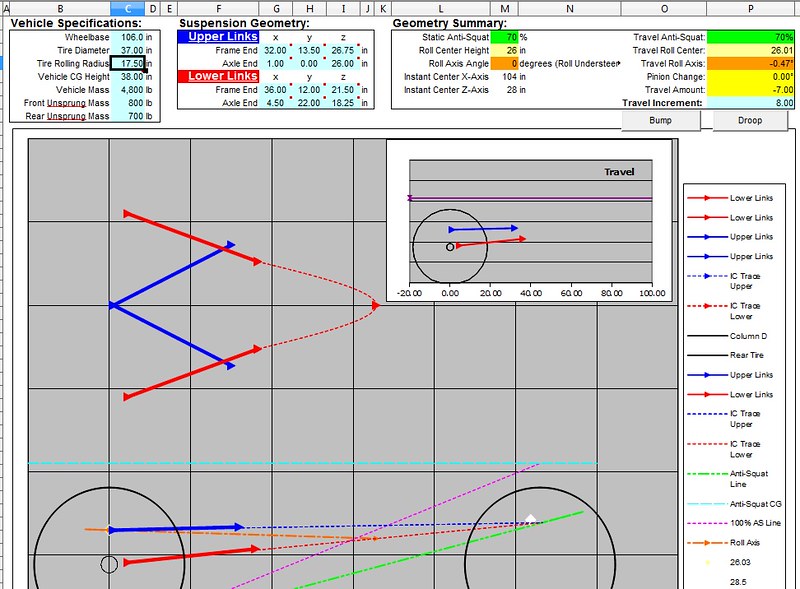This screenshot has width=800, height=589.
Task: Select Upper Links Axle End x value 1.00
Action: pyautogui.click(x=276, y=63)
